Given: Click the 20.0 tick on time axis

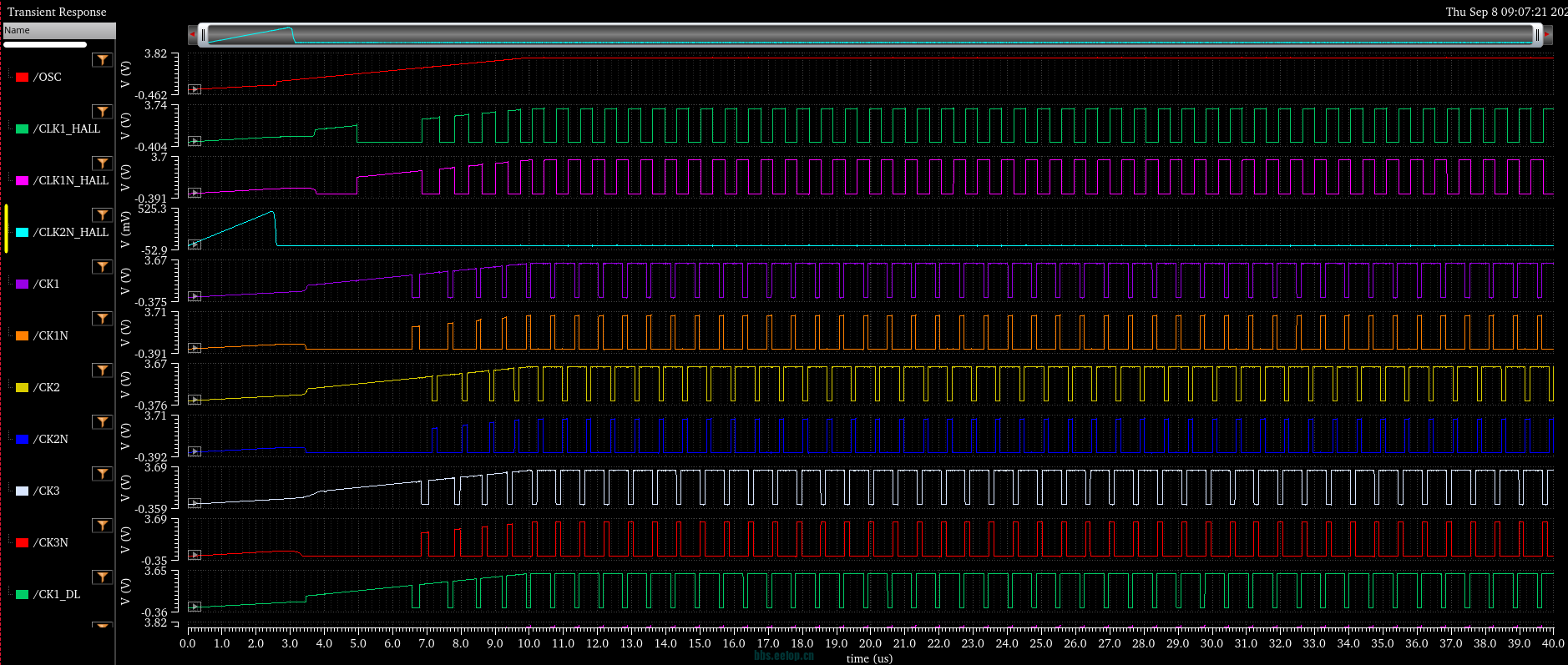Looking at the screenshot, I should pos(870,643).
